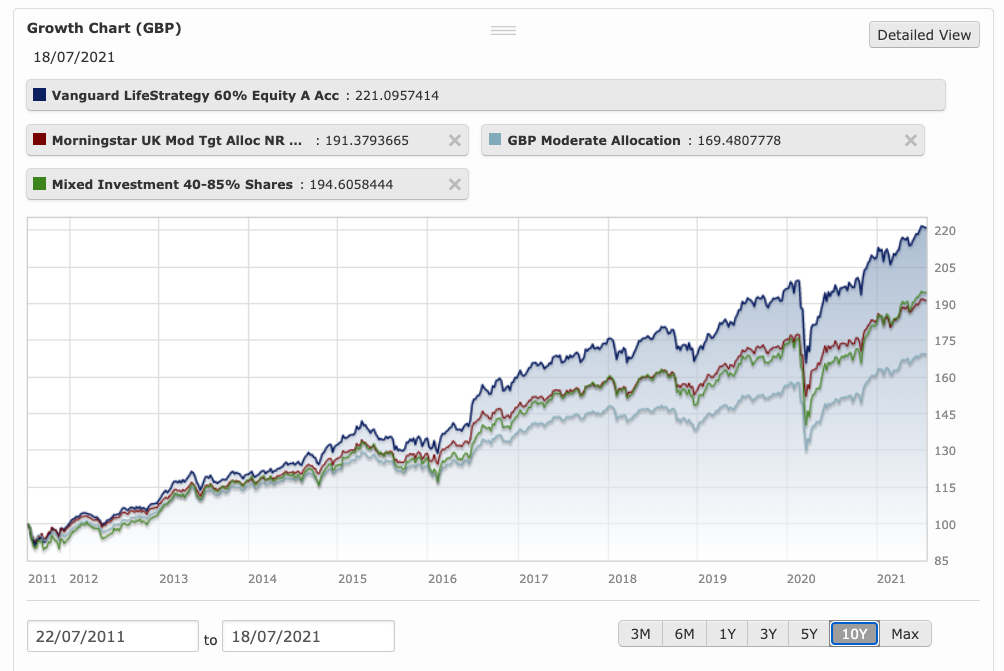This screenshot has height=671, width=1004.
Task: Switch to the 3M time range
Action: pyautogui.click(x=640, y=633)
